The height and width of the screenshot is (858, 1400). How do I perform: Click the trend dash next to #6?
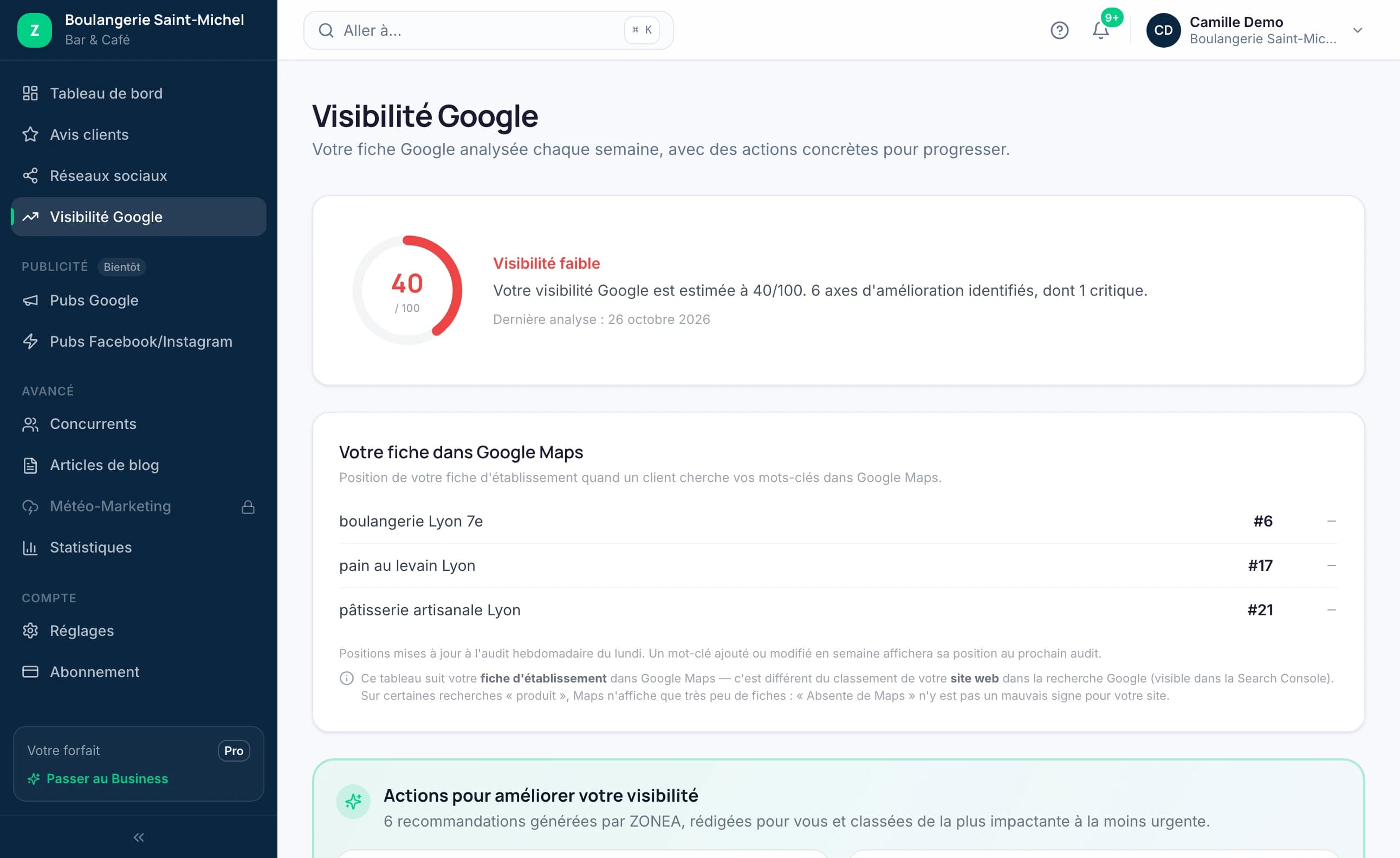click(x=1331, y=522)
